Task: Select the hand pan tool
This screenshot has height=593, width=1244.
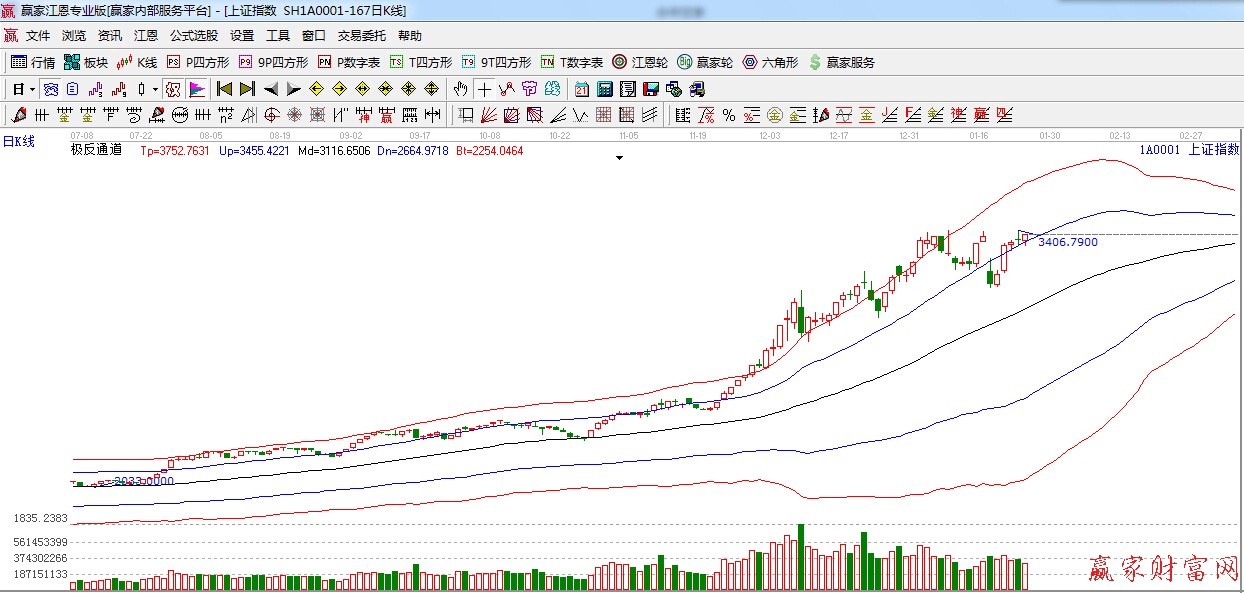Action: pos(460,89)
